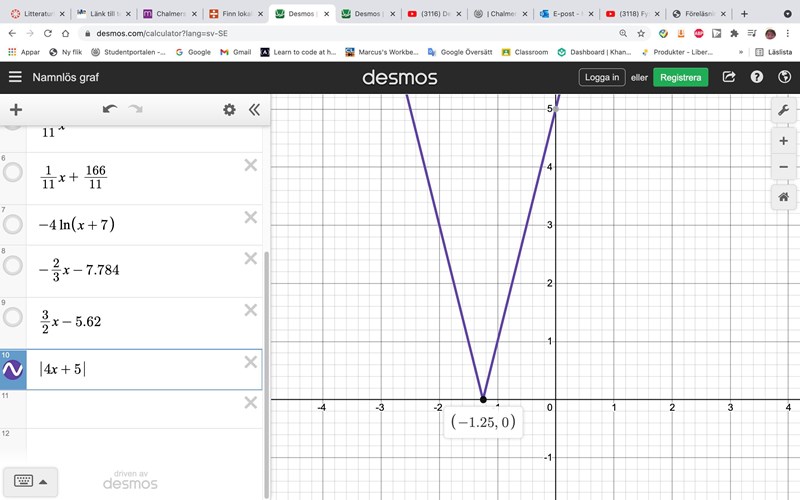
Task: Click the add expression plus icon
Action: coord(15,110)
